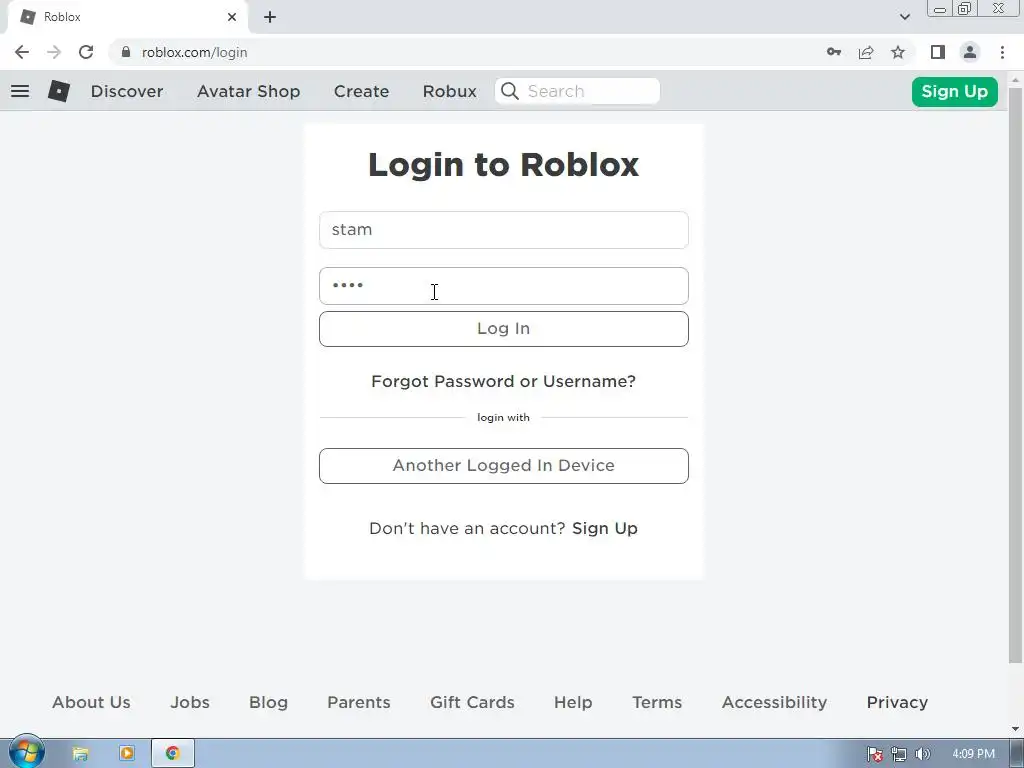
Task: Open Terms footer link
Action: [x=657, y=703]
